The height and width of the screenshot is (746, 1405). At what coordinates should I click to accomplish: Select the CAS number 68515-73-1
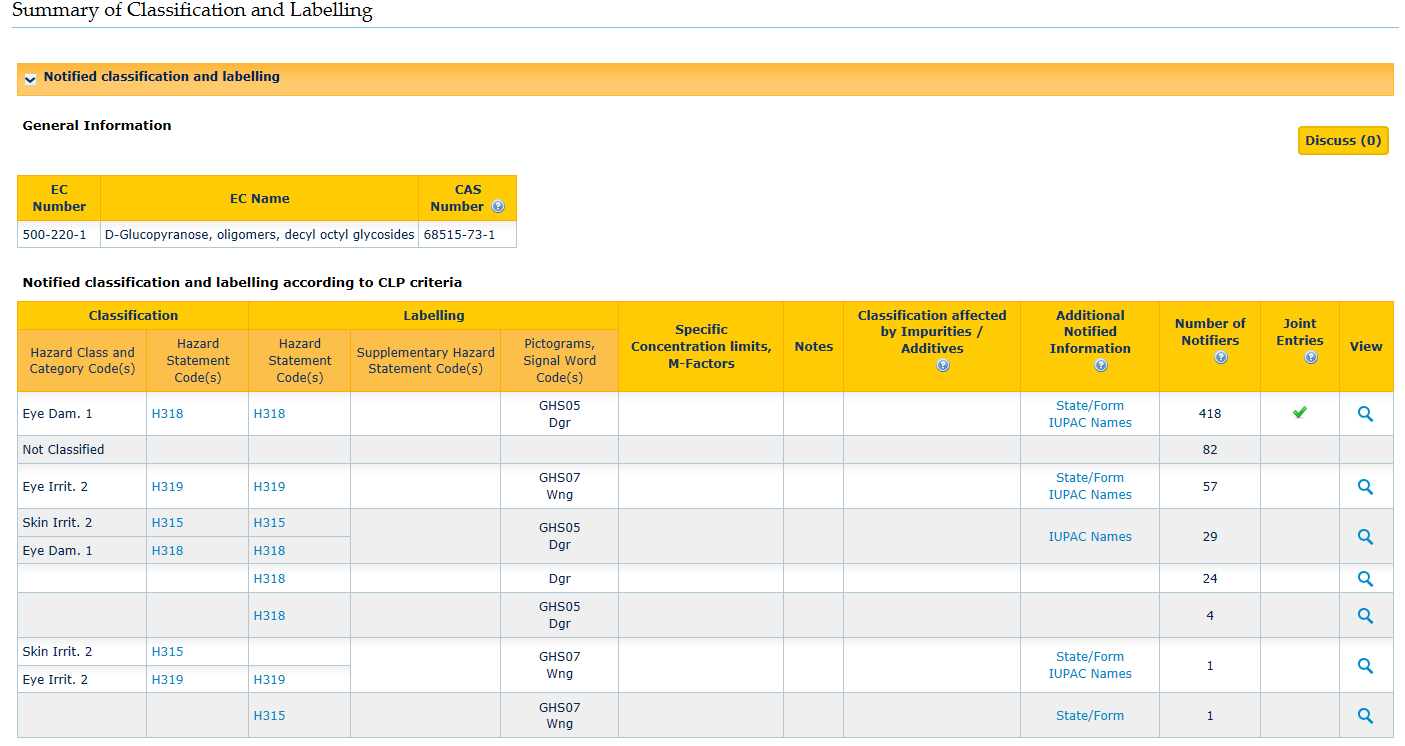point(459,235)
